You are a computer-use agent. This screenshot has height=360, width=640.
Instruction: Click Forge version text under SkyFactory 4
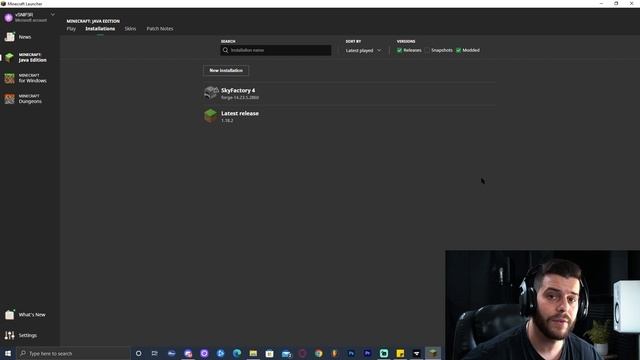(x=240, y=98)
